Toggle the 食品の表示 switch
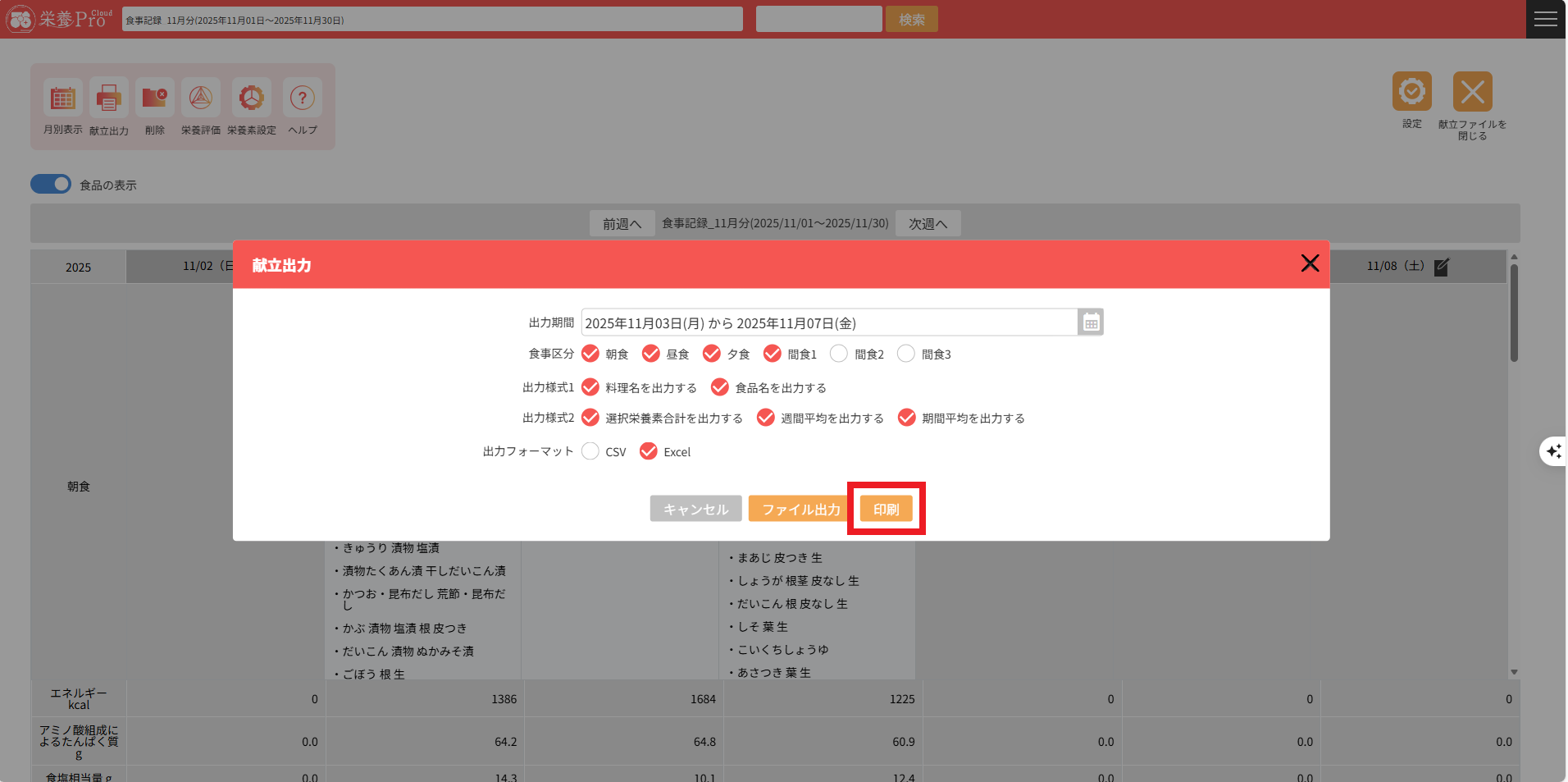Screen dimensions: 1568x782 point(51,185)
